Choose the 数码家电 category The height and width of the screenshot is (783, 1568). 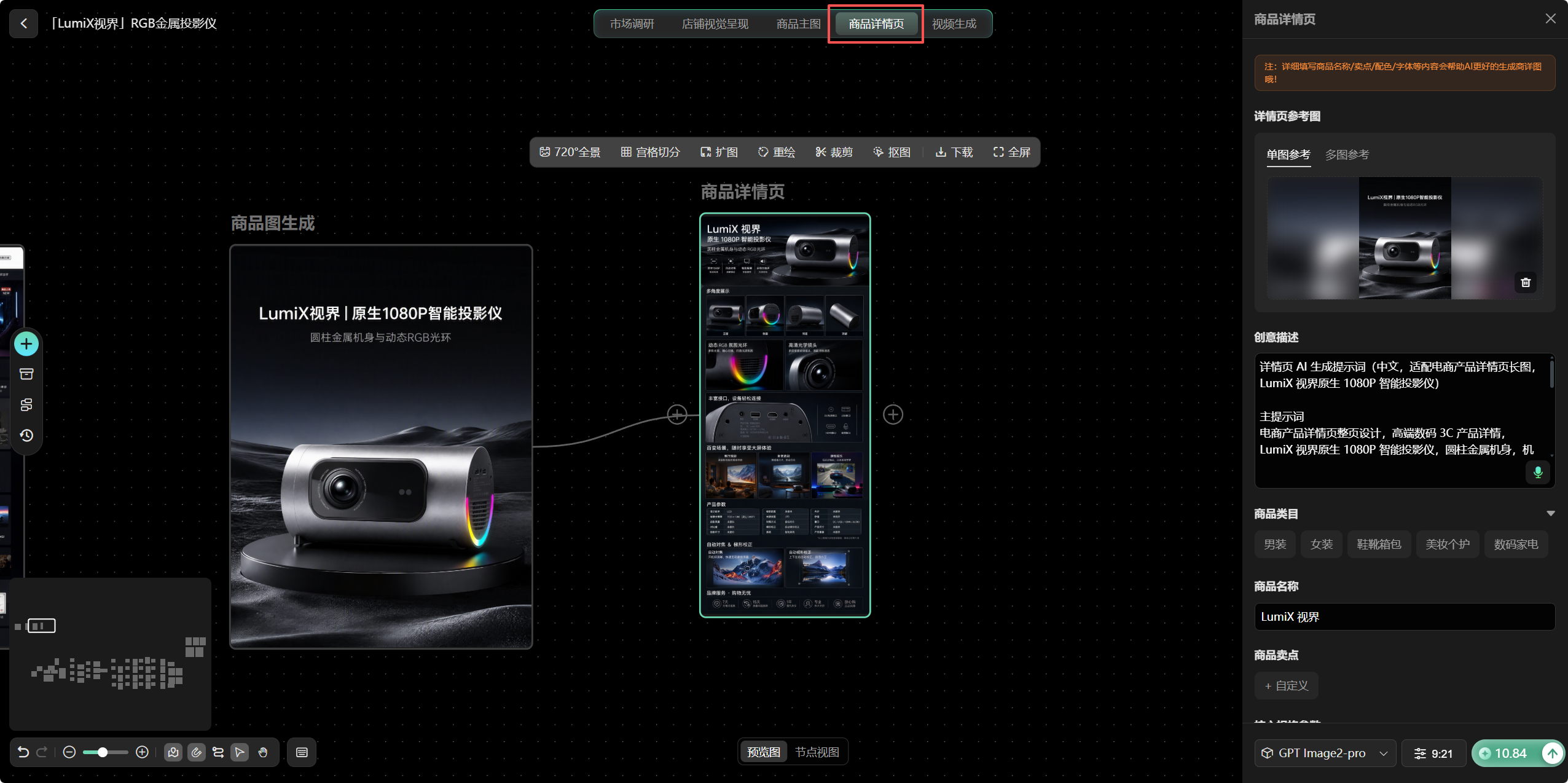pyautogui.click(x=1516, y=544)
